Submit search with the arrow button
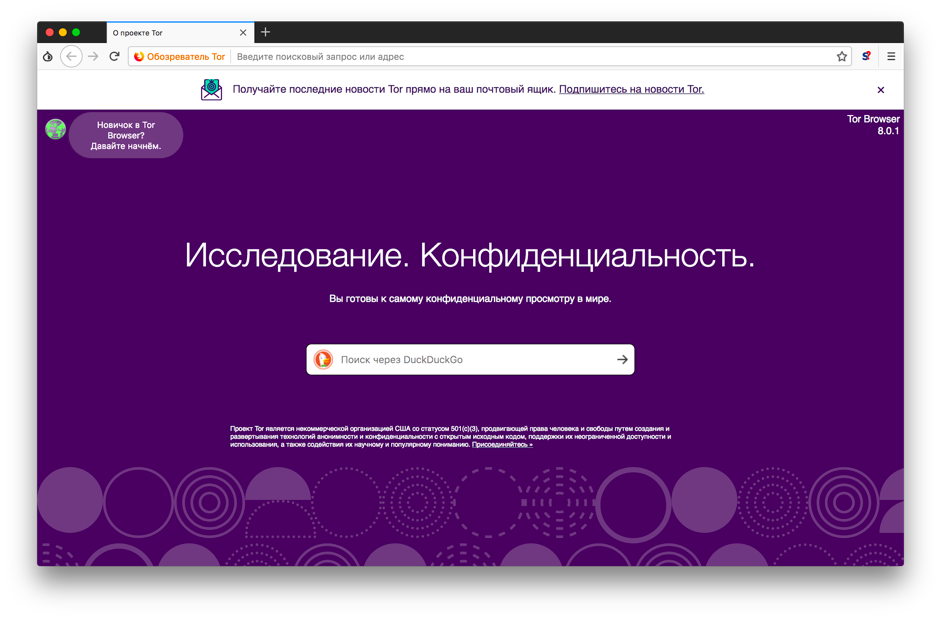The image size is (939, 618). pos(622,359)
